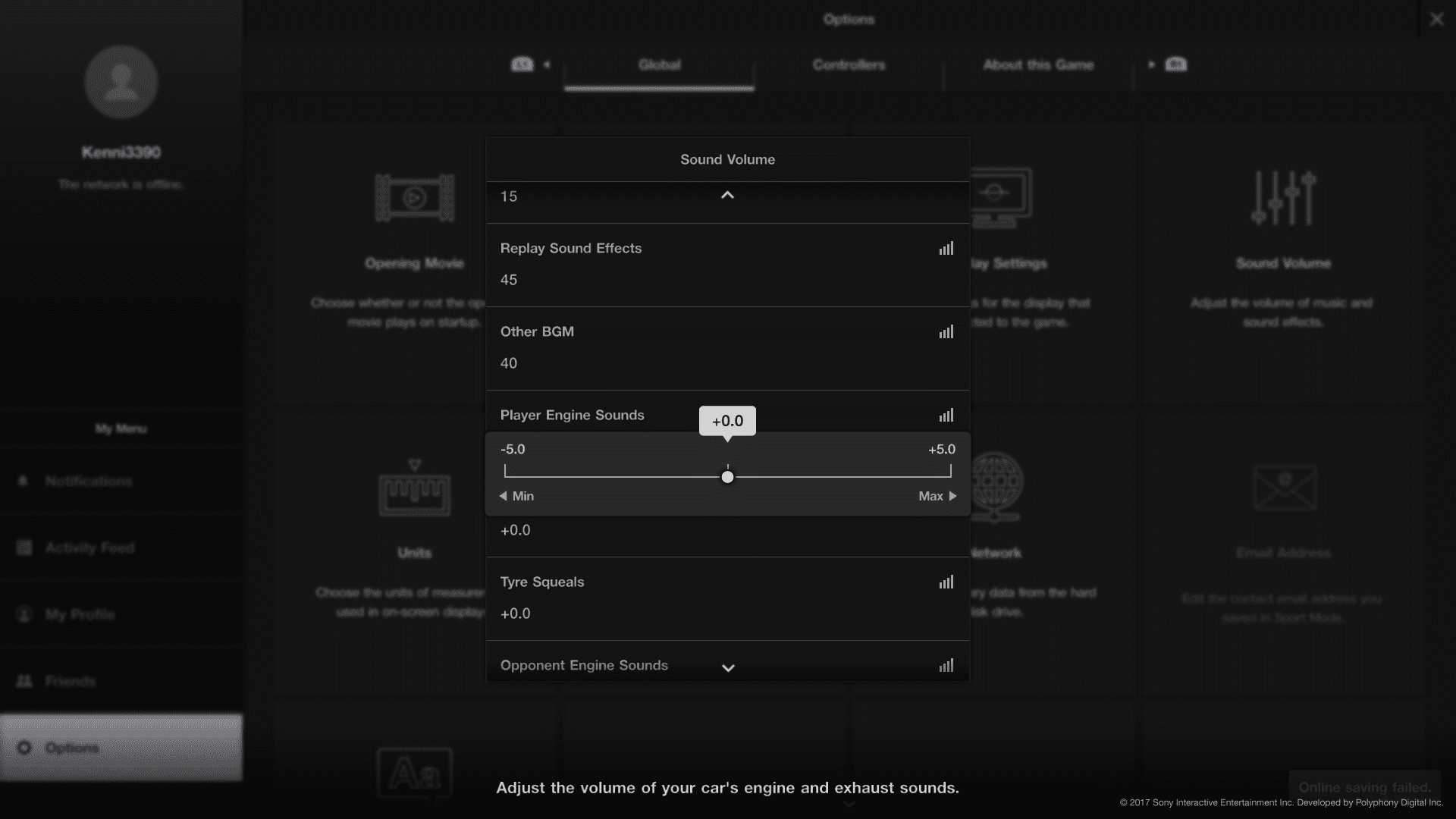Screen dimensions: 1456x819
Task: Click the Player Engine Sounds volume bars icon
Action: pyautogui.click(x=946, y=416)
